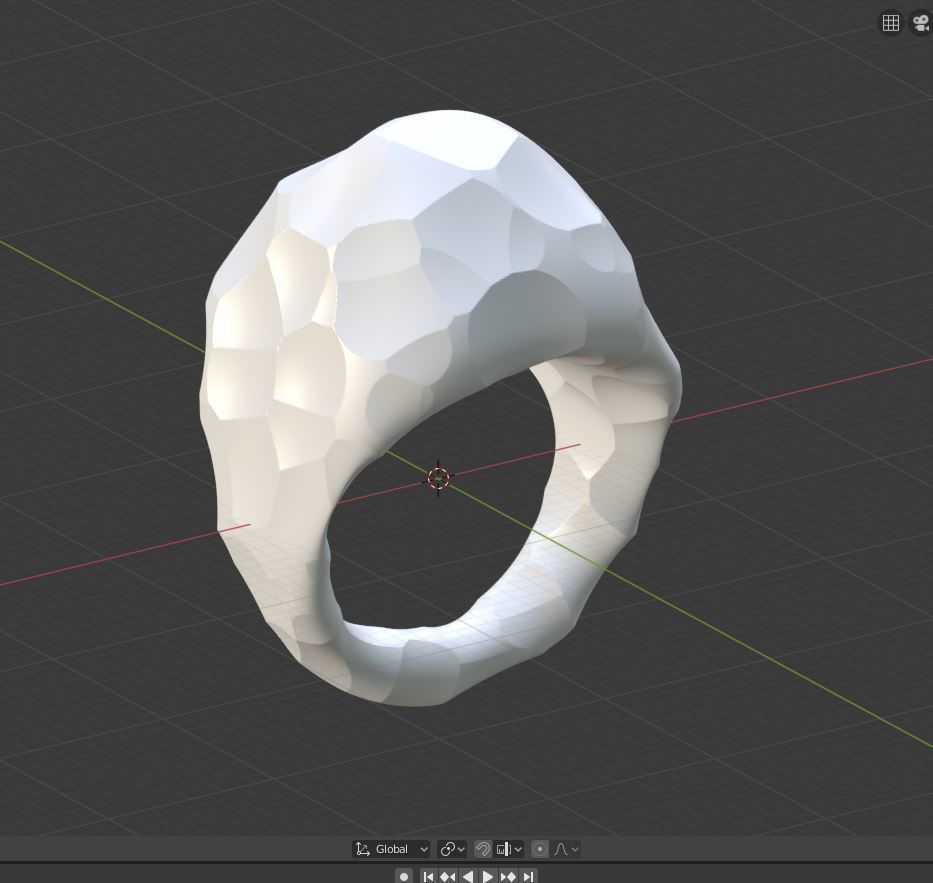Toggle snapping magnet button
The height and width of the screenshot is (883, 933).
[x=483, y=849]
